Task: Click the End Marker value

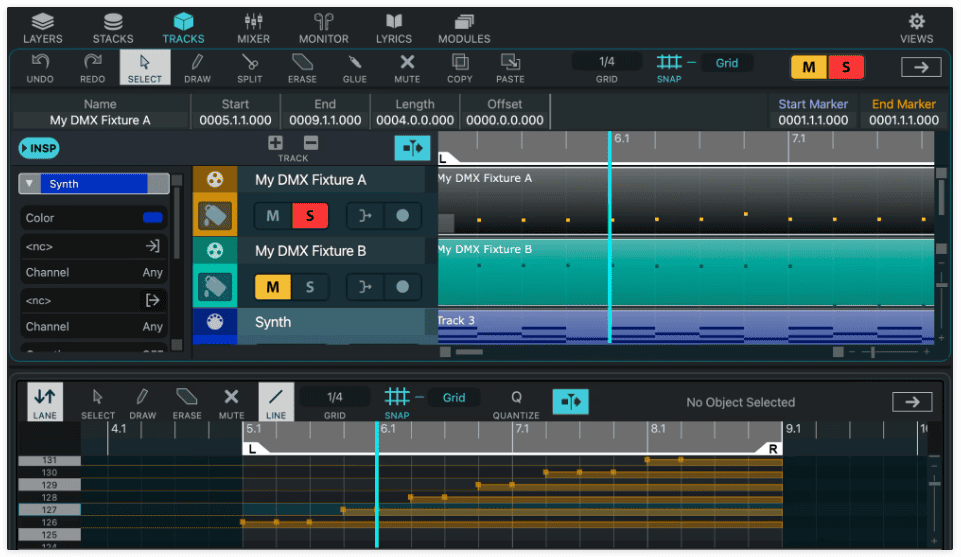Action: pos(903,120)
